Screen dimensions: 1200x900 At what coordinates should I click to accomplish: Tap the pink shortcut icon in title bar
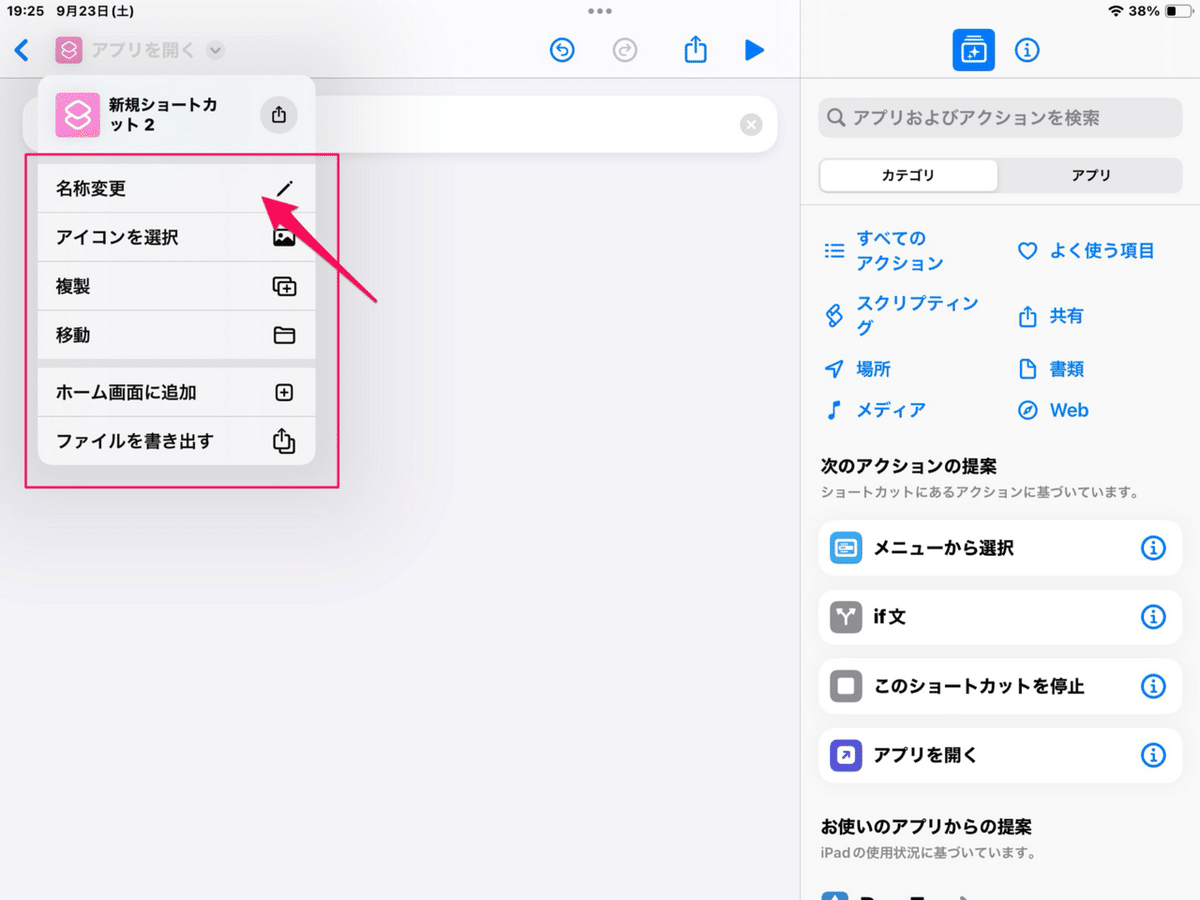(69, 50)
